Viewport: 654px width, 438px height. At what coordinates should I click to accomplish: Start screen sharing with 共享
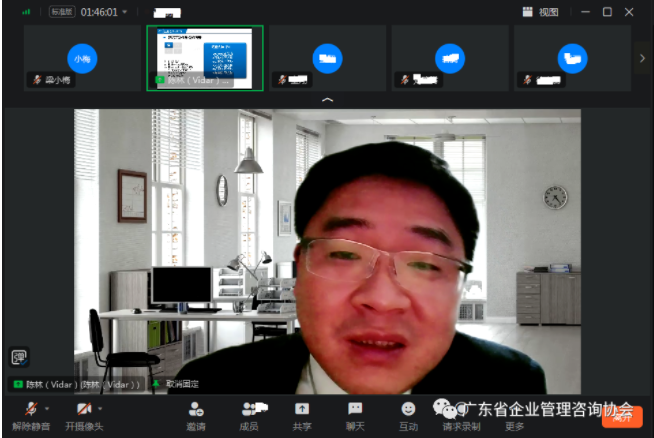[302, 409]
